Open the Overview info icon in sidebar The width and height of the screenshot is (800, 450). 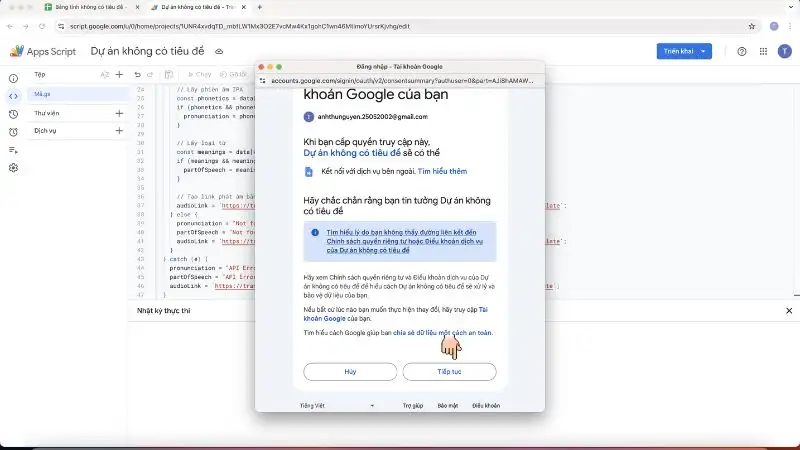coord(13,79)
